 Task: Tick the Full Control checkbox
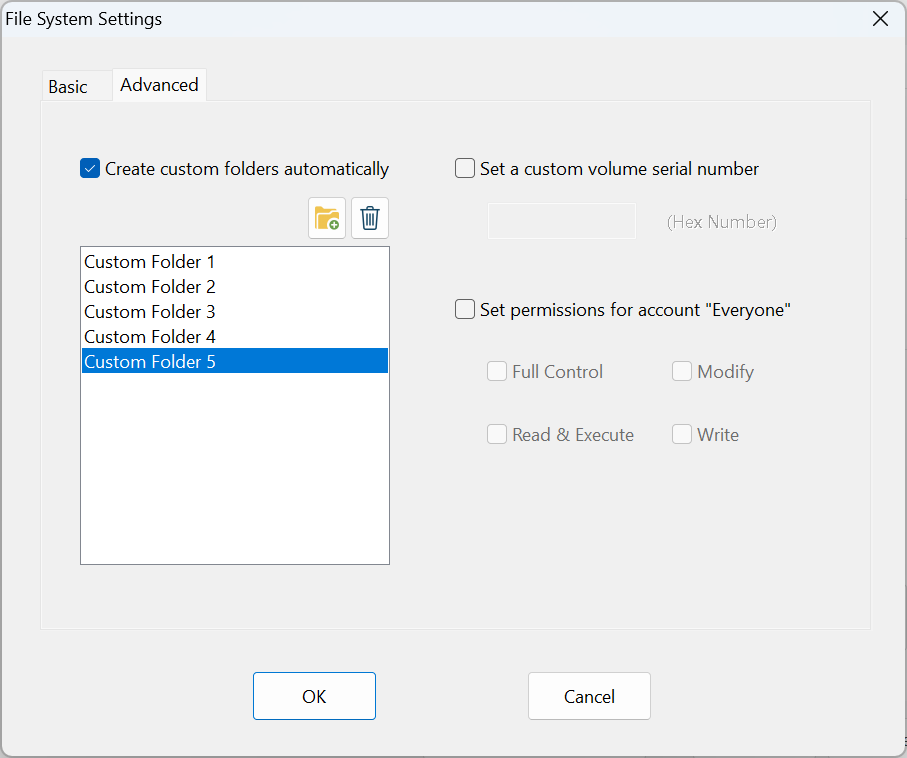(497, 371)
